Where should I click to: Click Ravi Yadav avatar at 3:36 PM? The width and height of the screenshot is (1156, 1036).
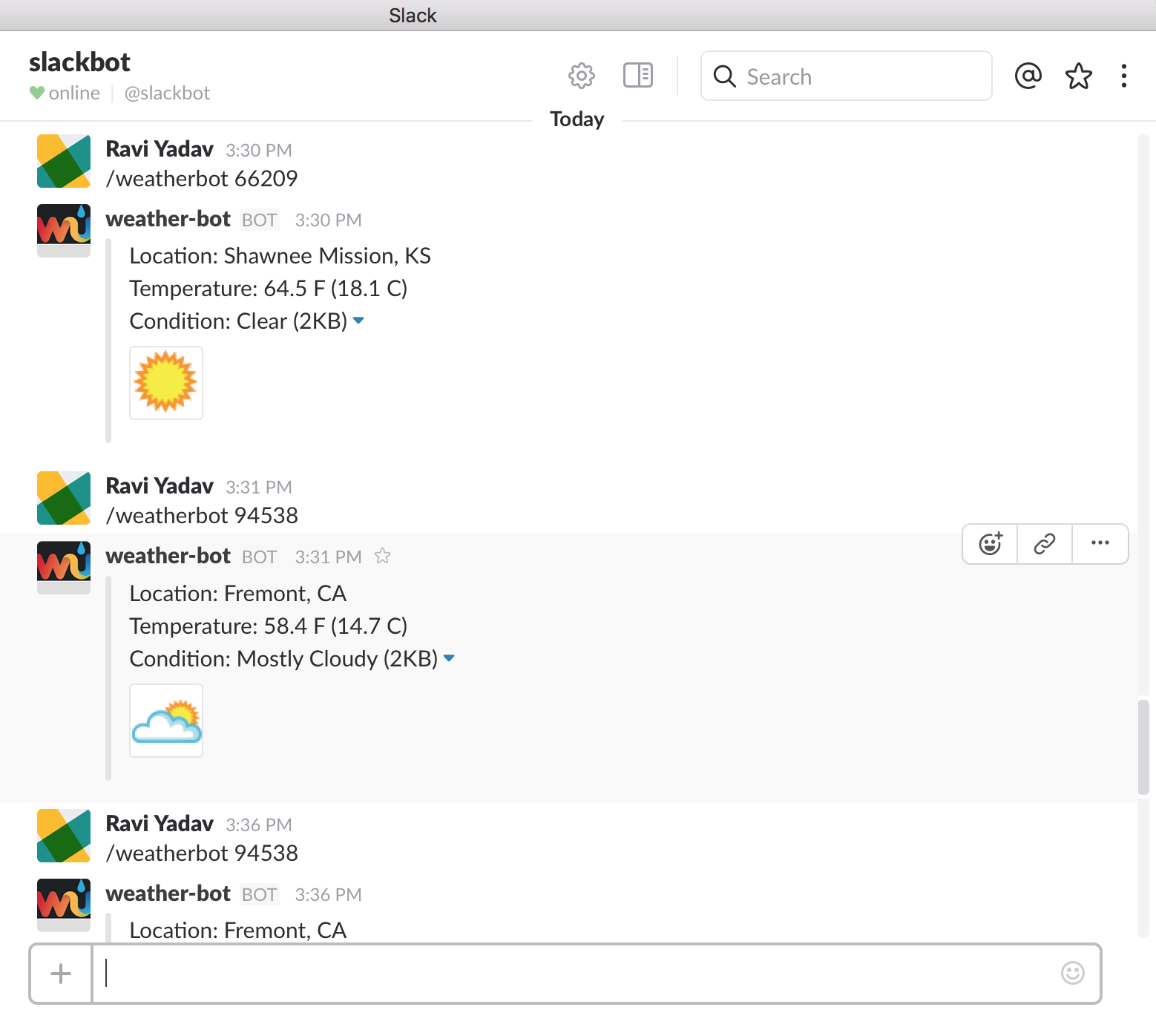[64, 836]
